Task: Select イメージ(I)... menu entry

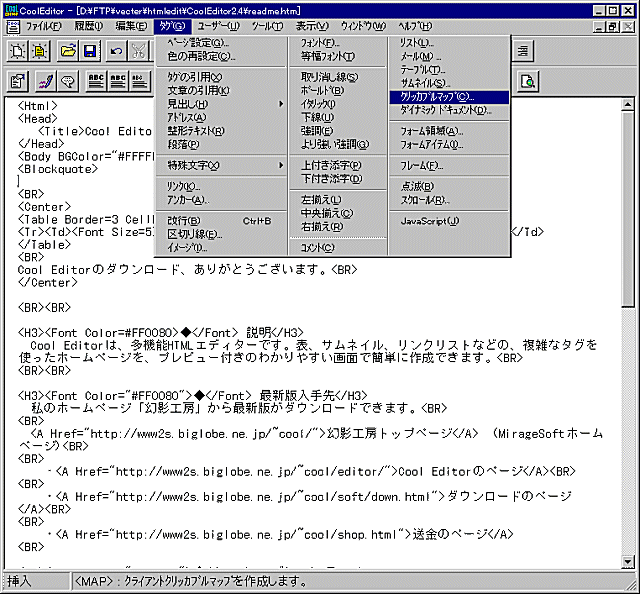Action: point(221,248)
